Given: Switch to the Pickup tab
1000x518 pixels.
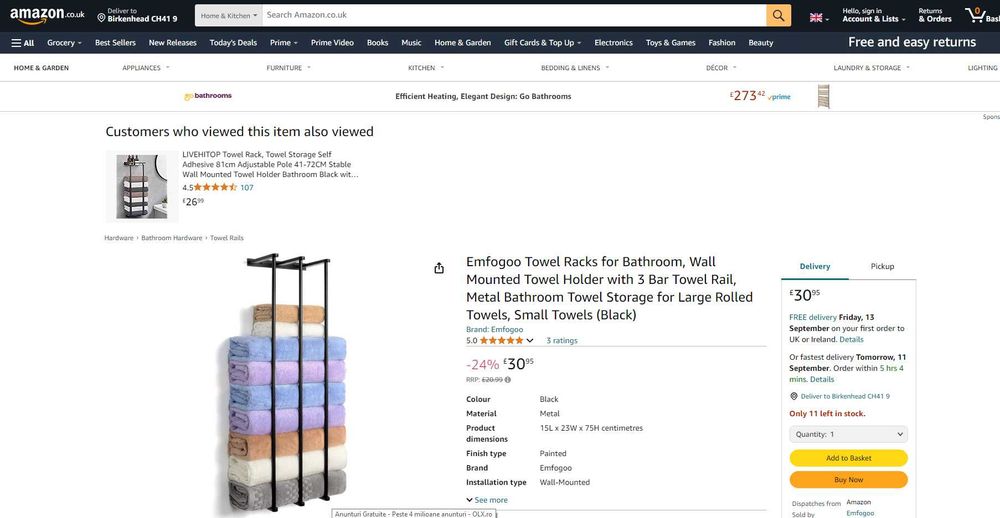Looking at the screenshot, I should (x=882, y=267).
